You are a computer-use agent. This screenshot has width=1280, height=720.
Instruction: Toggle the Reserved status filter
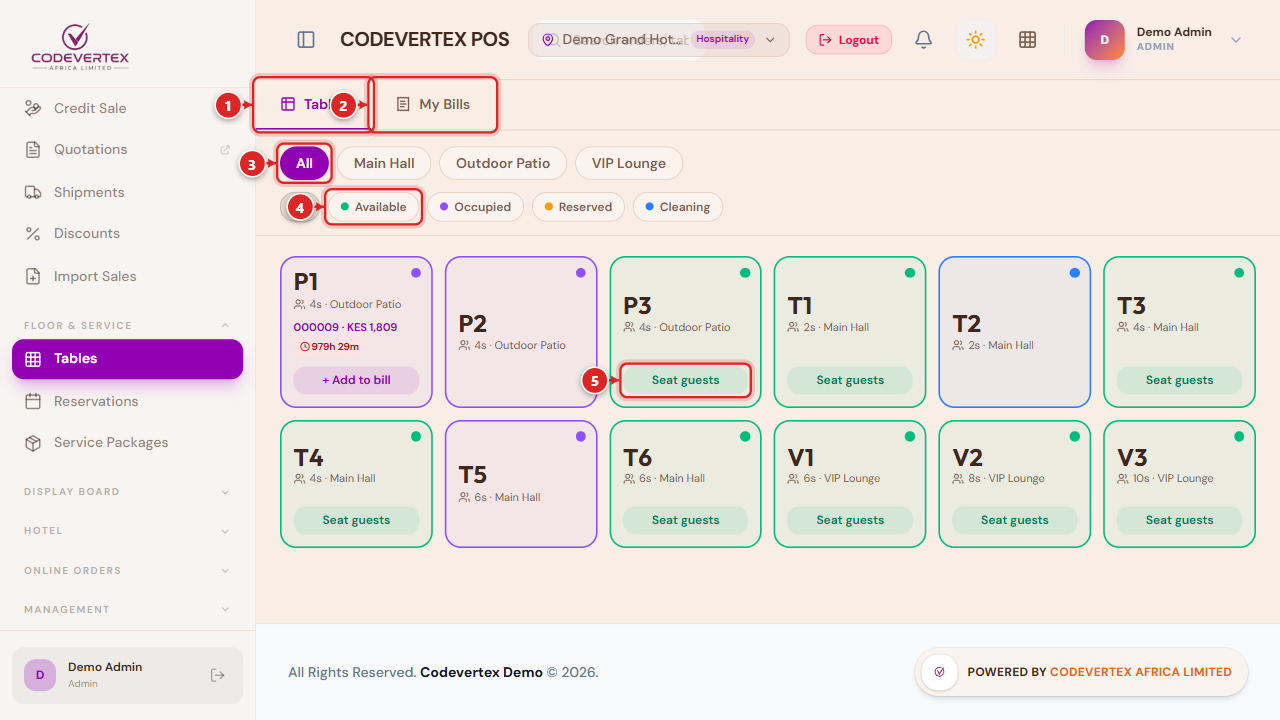(x=578, y=207)
